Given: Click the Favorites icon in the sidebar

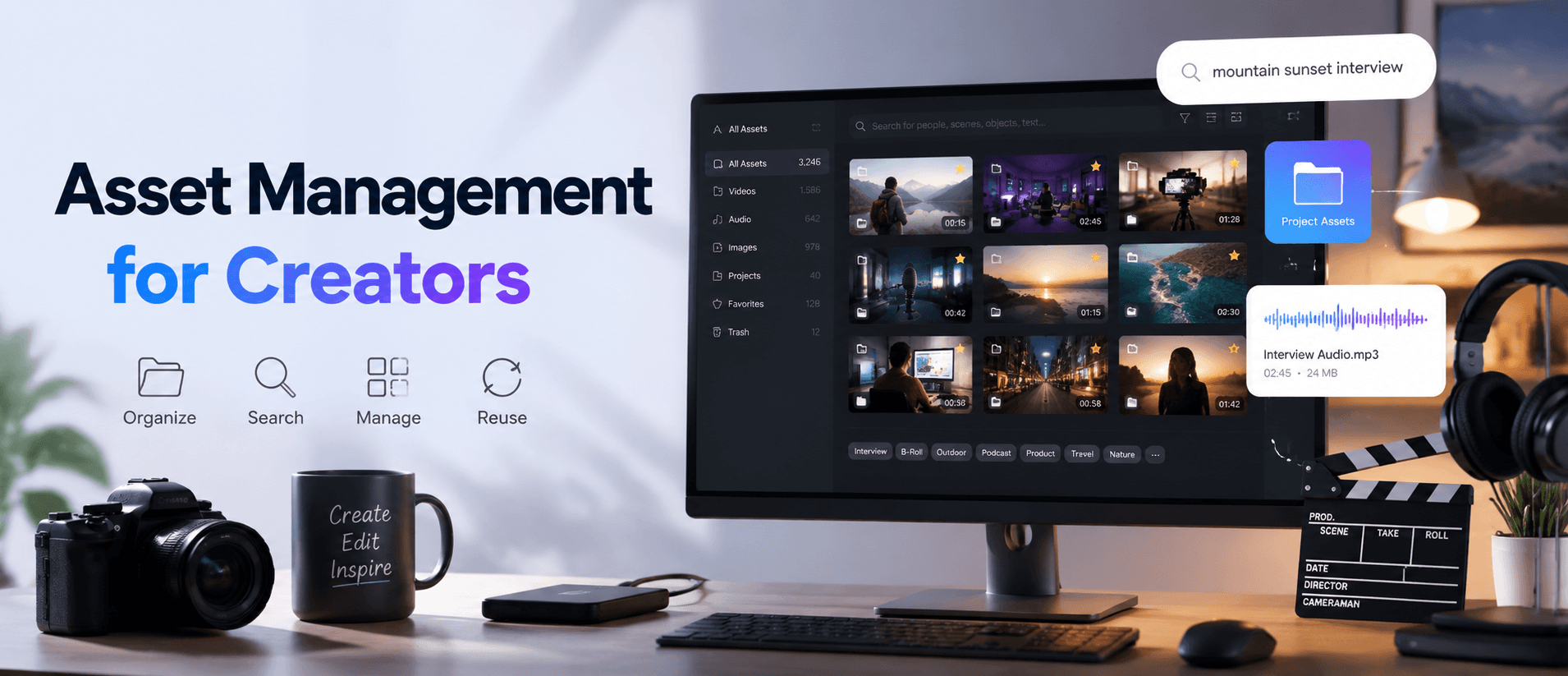Looking at the screenshot, I should tap(717, 304).
